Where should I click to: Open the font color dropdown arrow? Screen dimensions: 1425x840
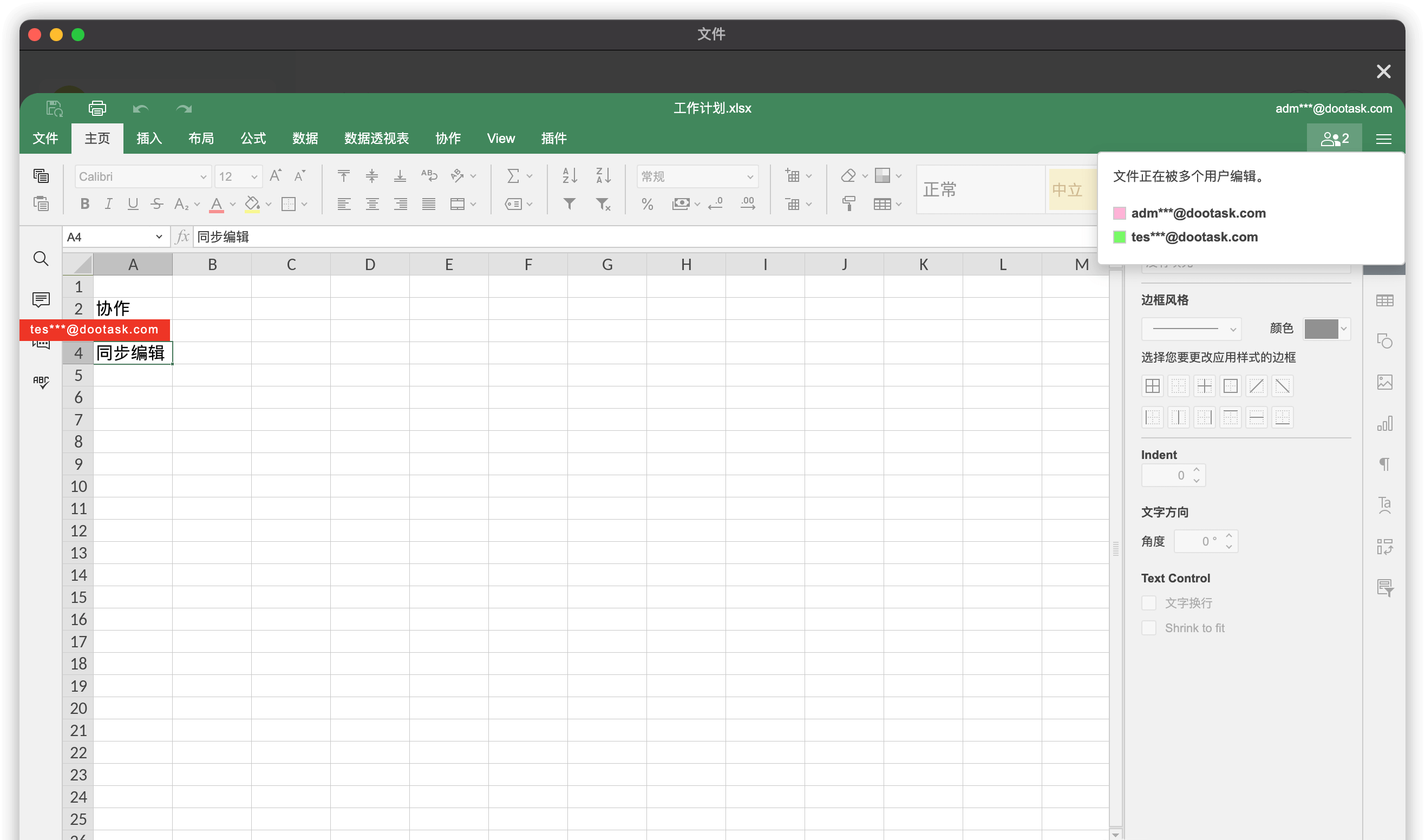[x=233, y=205]
